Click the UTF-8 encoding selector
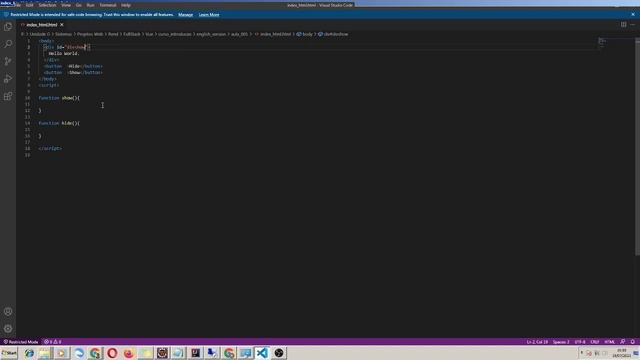 click(580, 342)
